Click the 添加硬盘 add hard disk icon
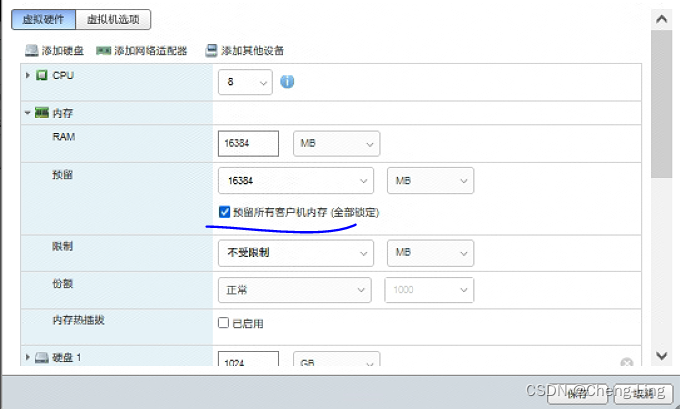The height and width of the screenshot is (409, 680). (x=32, y=51)
